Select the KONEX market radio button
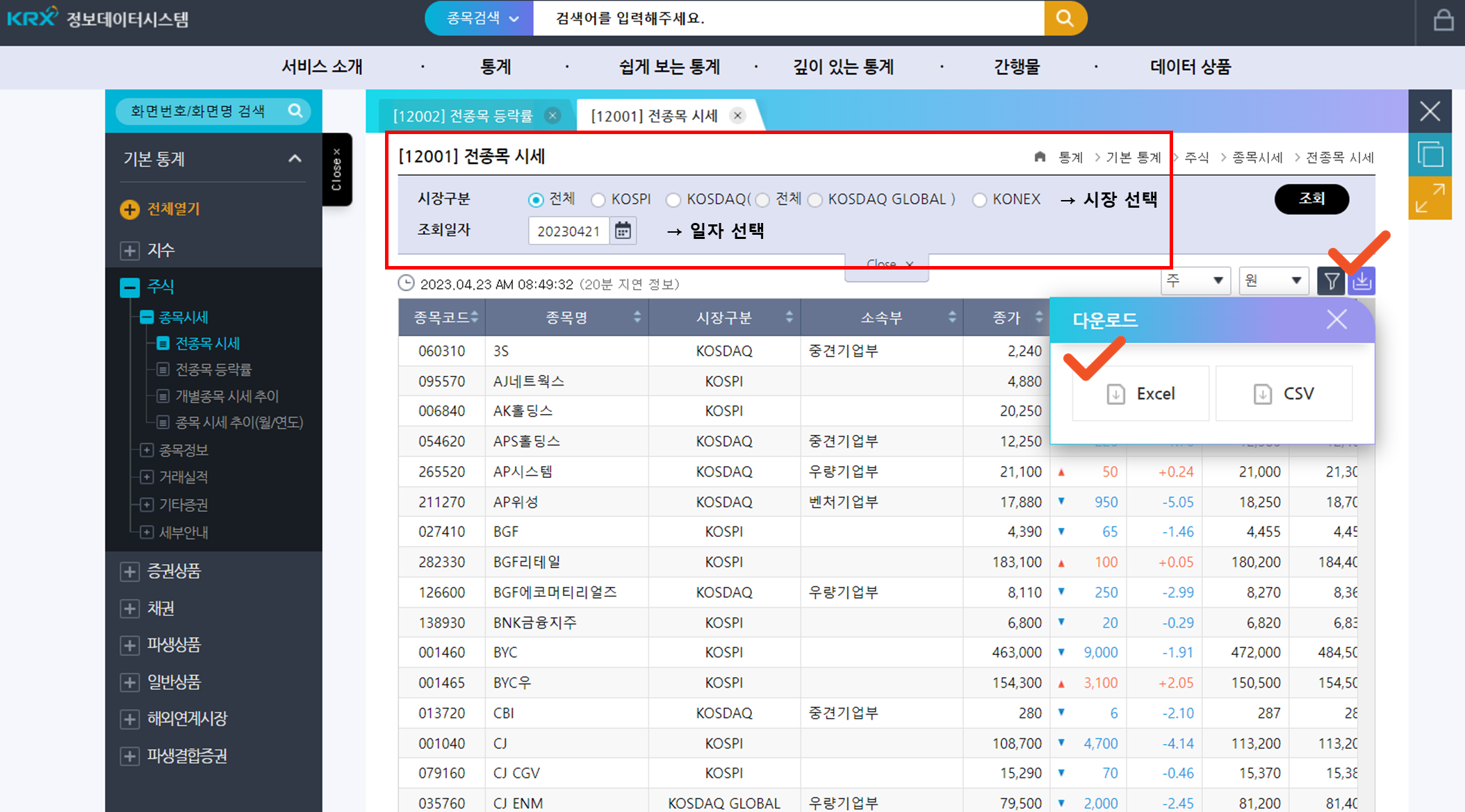This screenshot has width=1465, height=812. point(979,200)
